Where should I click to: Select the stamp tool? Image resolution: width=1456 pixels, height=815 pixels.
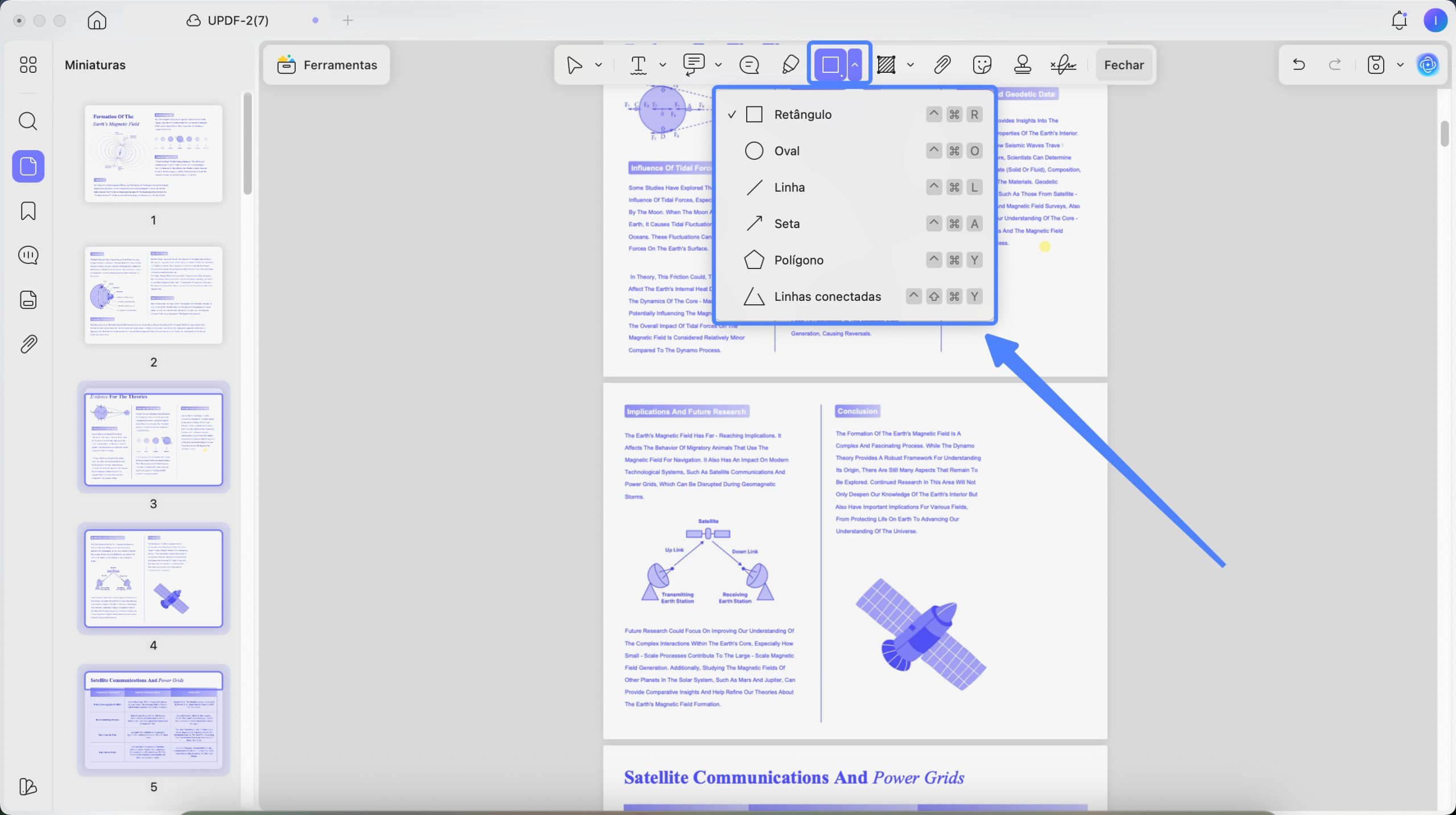point(1023,65)
